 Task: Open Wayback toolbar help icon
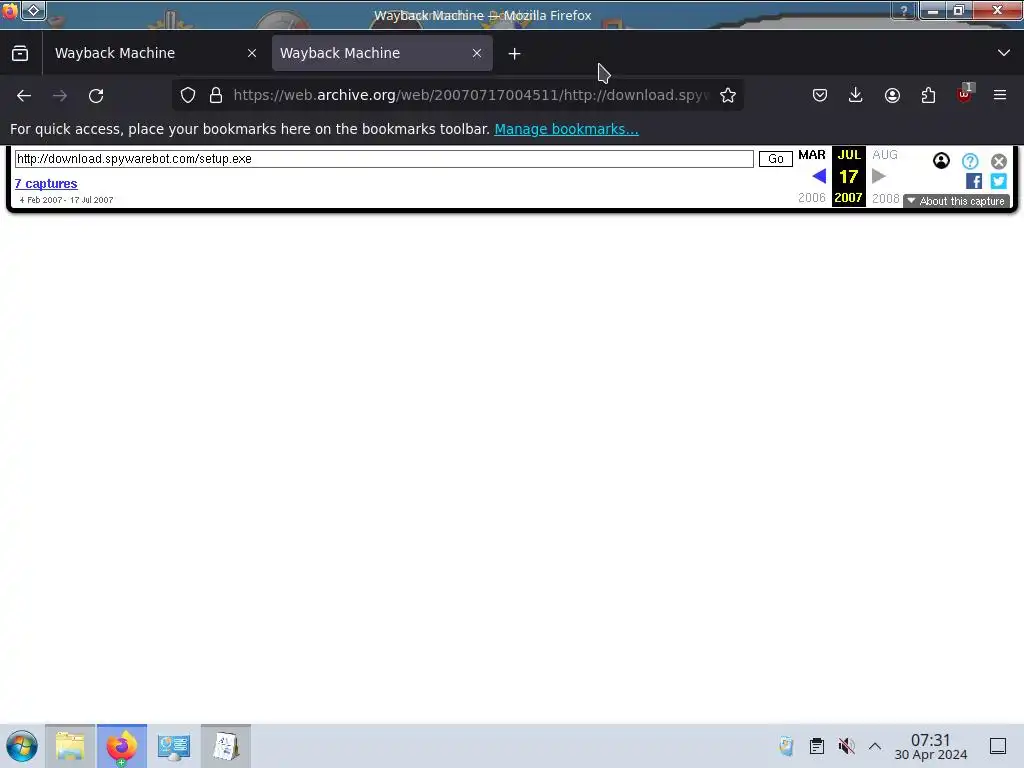point(970,161)
